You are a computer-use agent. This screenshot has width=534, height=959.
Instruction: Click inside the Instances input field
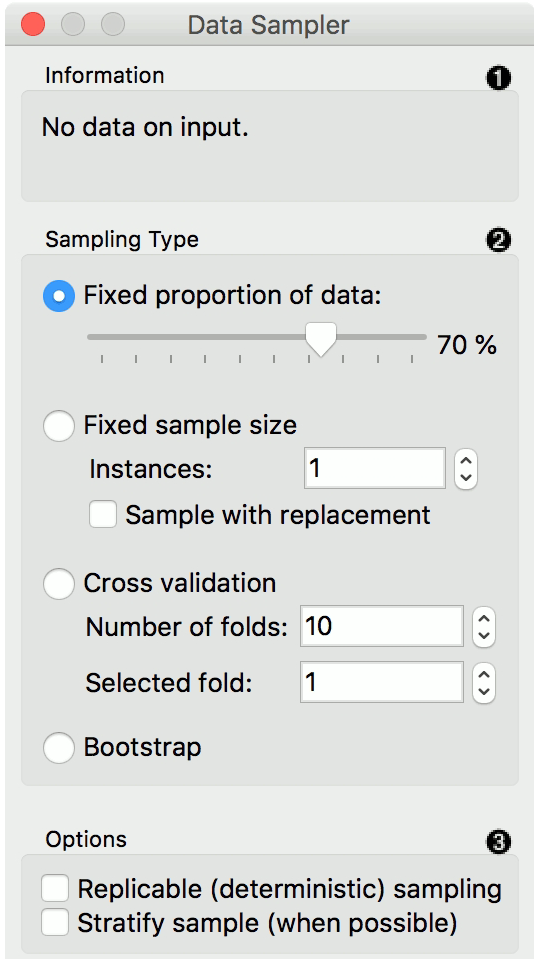tap(375, 469)
